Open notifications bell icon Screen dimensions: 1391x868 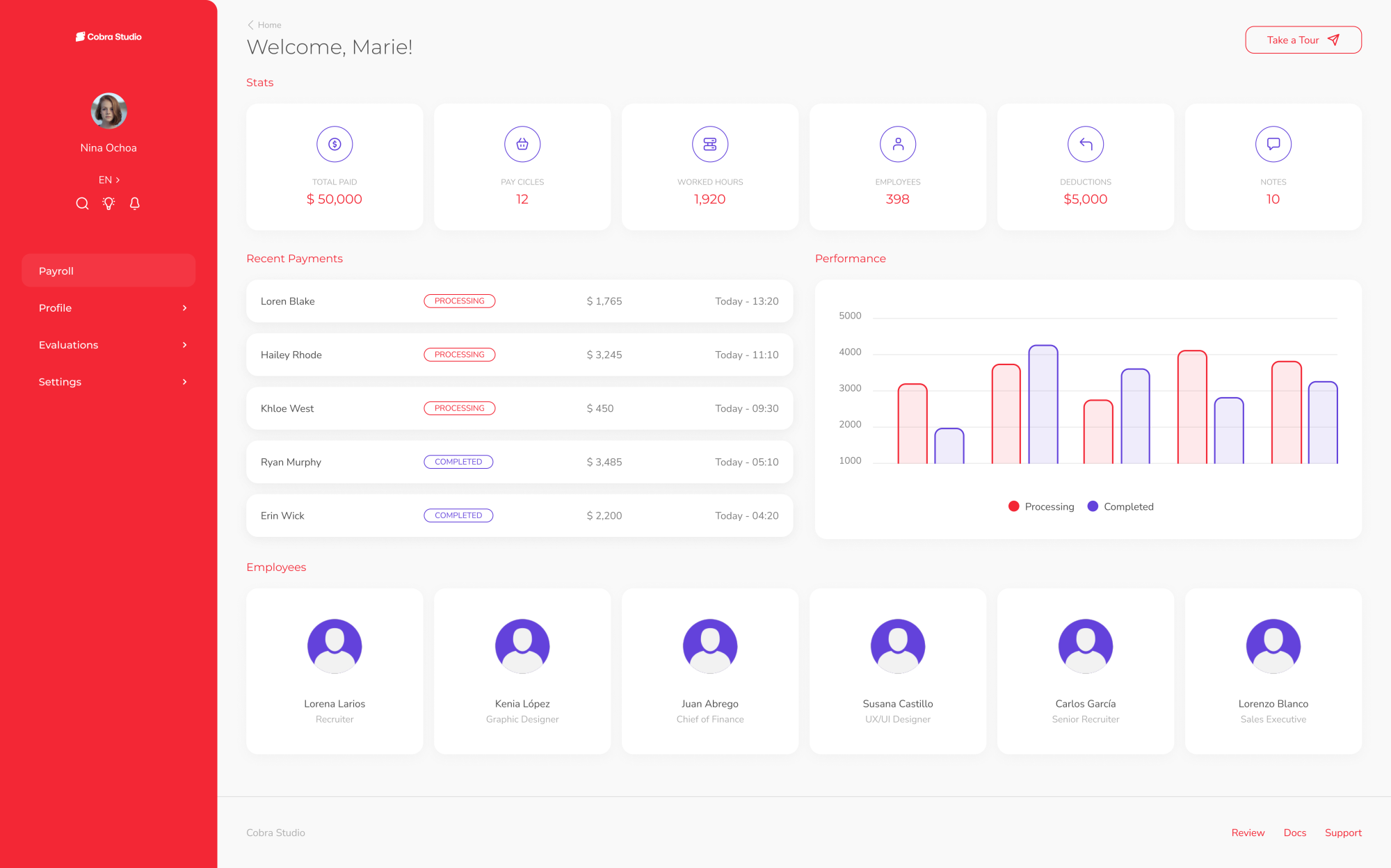click(135, 203)
